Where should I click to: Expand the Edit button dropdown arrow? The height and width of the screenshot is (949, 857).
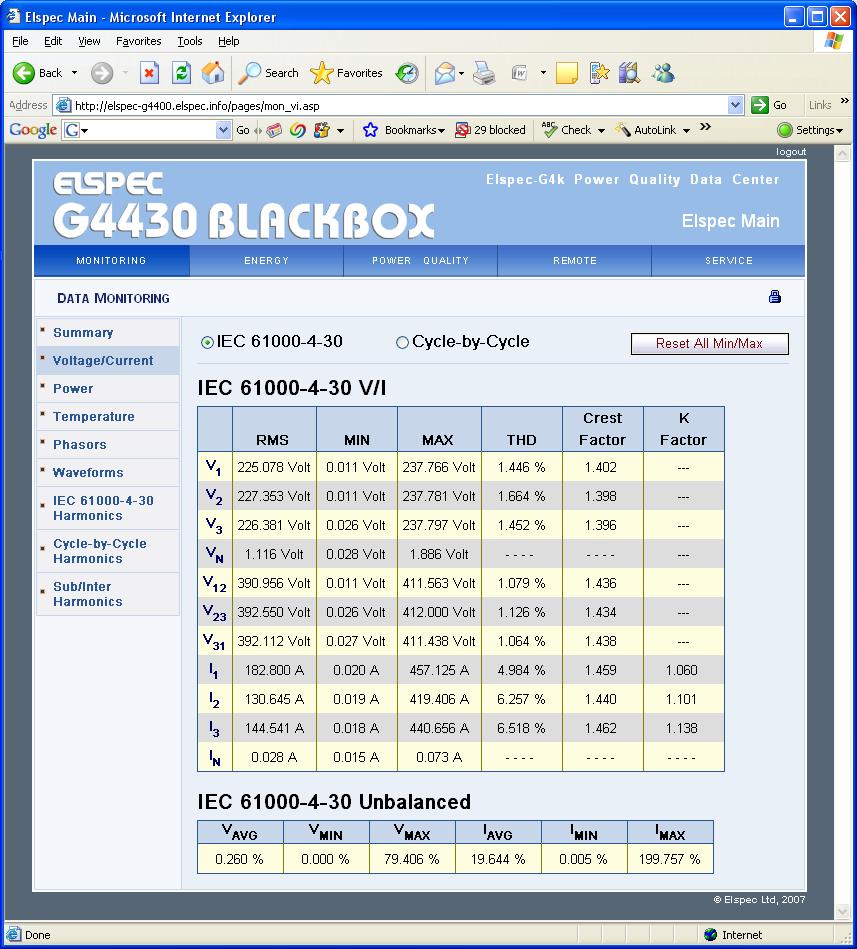click(x=543, y=73)
